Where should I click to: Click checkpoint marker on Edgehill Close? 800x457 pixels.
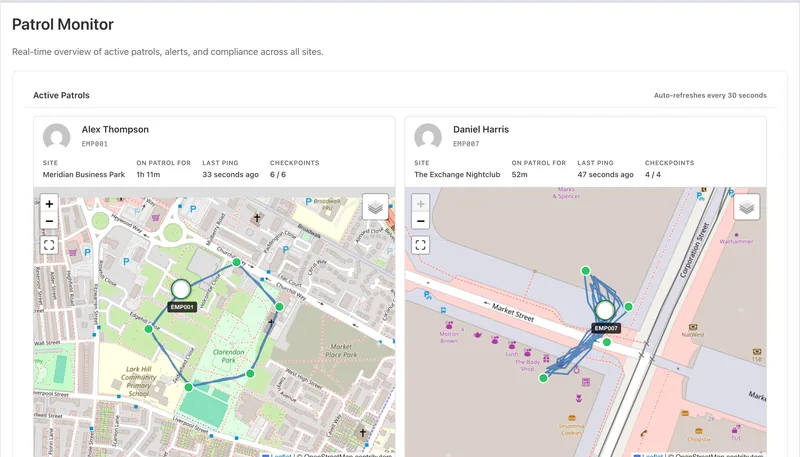point(148,329)
